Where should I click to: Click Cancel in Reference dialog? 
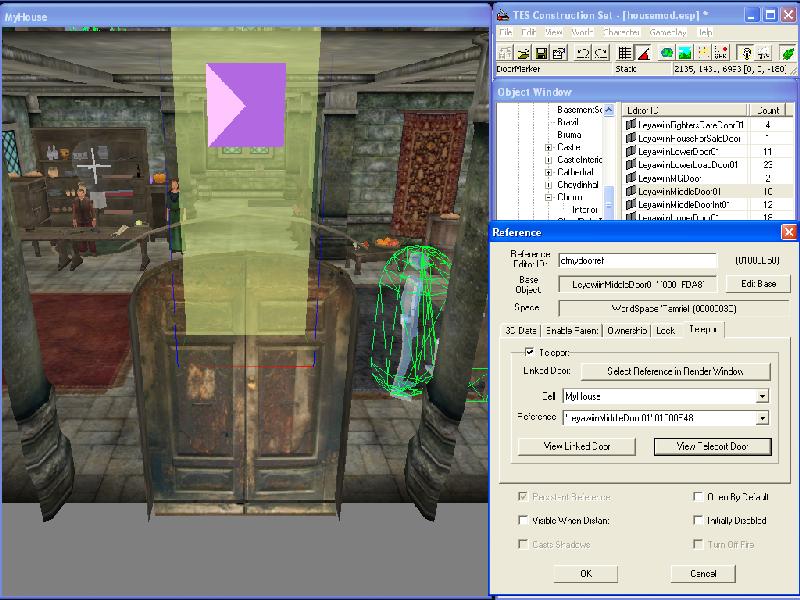point(703,573)
